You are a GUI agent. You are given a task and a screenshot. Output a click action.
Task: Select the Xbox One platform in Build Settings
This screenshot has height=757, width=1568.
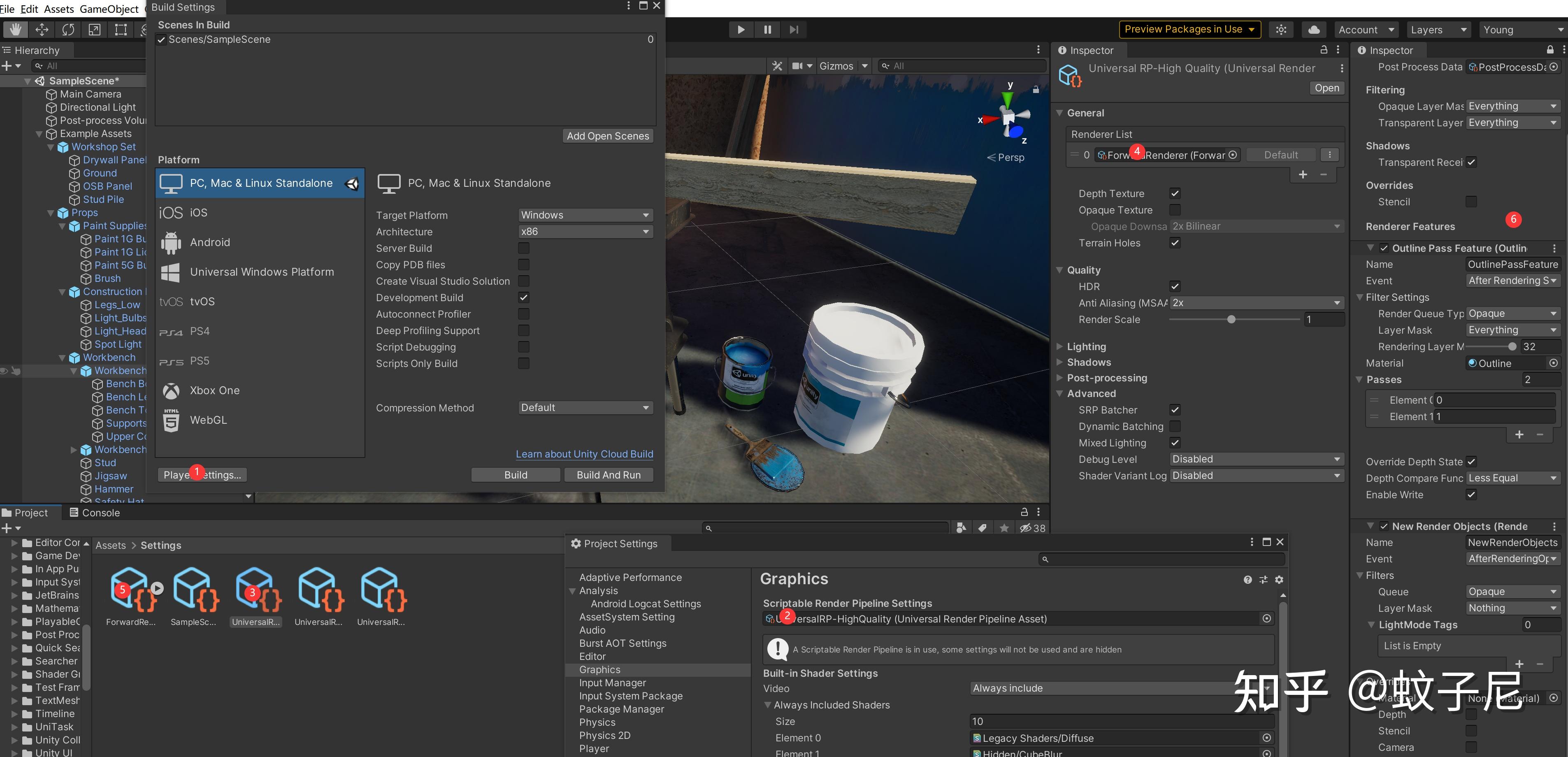tap(214, 390)
